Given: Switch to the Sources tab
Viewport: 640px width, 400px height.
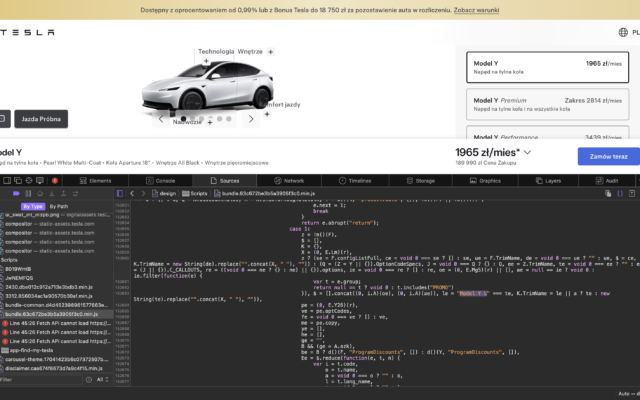Looking at the screenshot, I should 224,180.
